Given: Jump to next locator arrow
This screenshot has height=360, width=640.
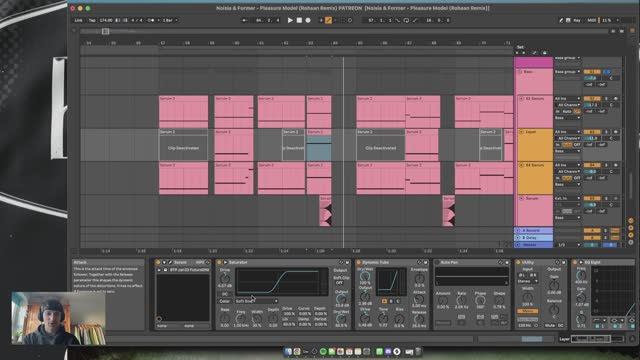Looking at the screenshot, I should tap(524, 53).
